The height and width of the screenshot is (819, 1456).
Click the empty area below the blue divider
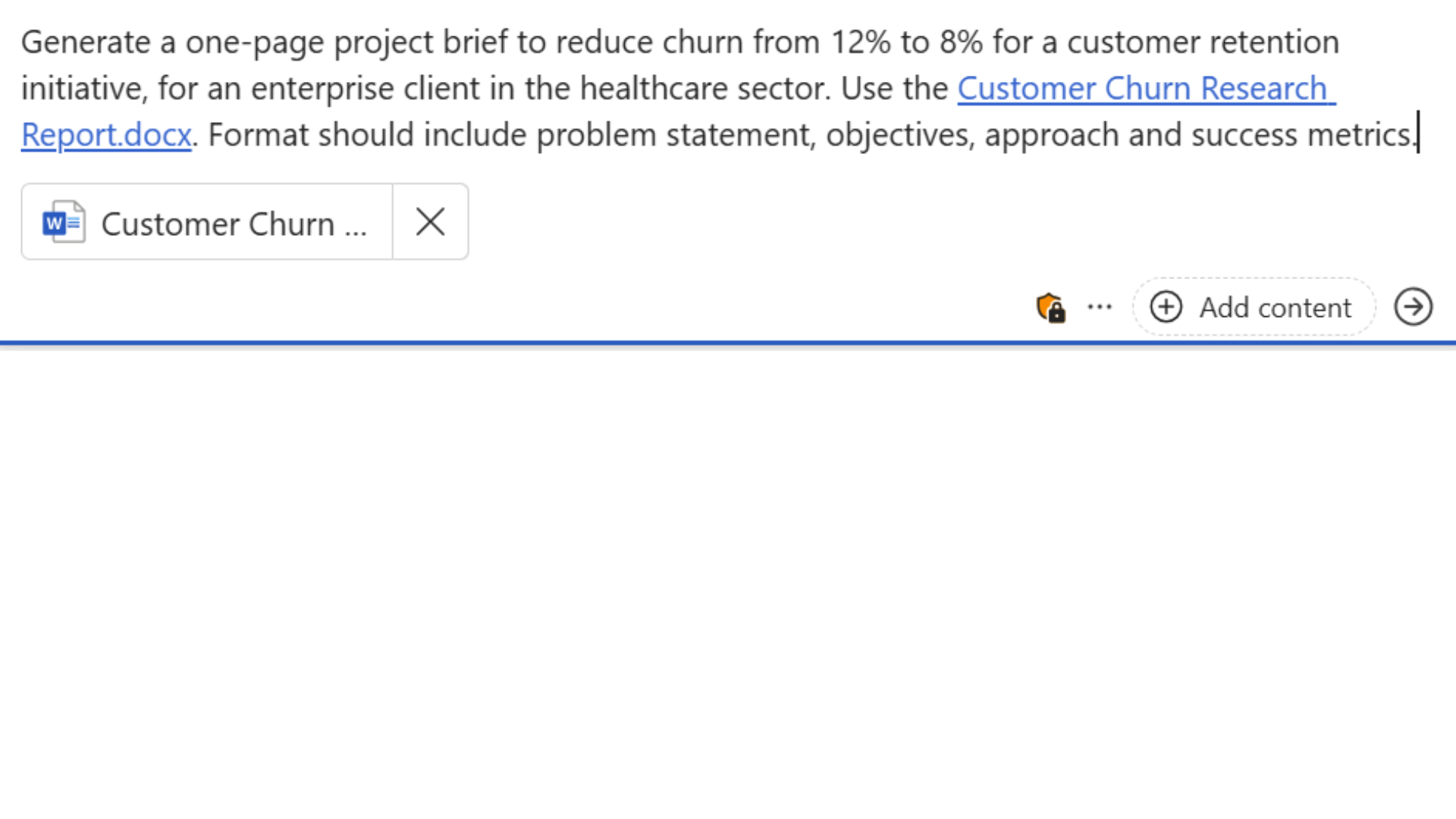(x=728, y=576)
